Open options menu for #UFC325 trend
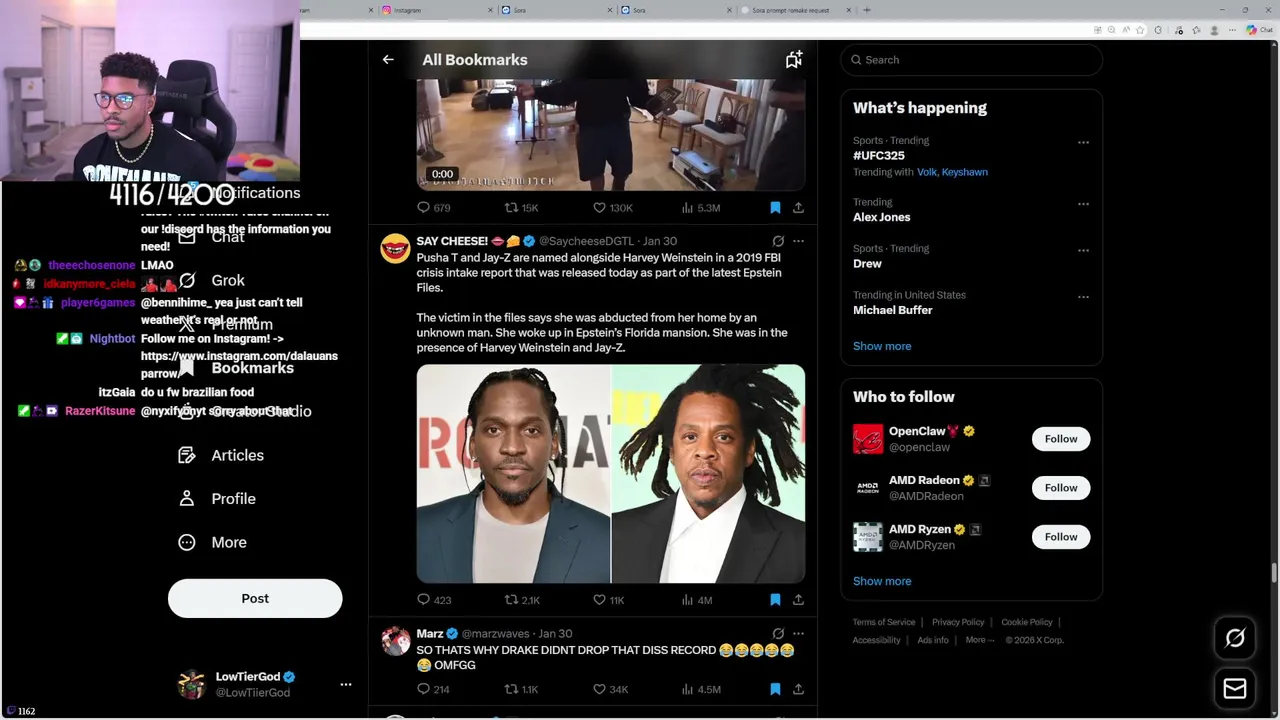1280x720 pixels. [1083, 143]
